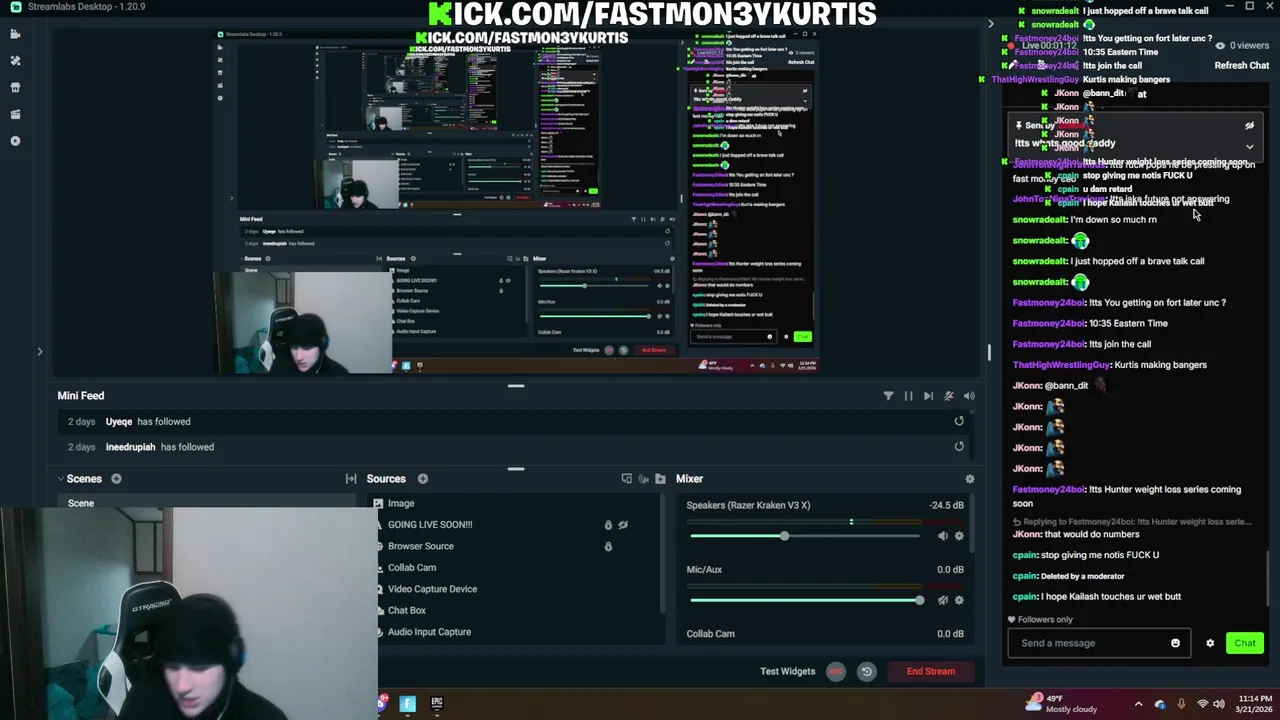The height and width of the screenshot is (720, 1280).
Task: Click the weather widget in taskbar
Action: point(1062,704)
